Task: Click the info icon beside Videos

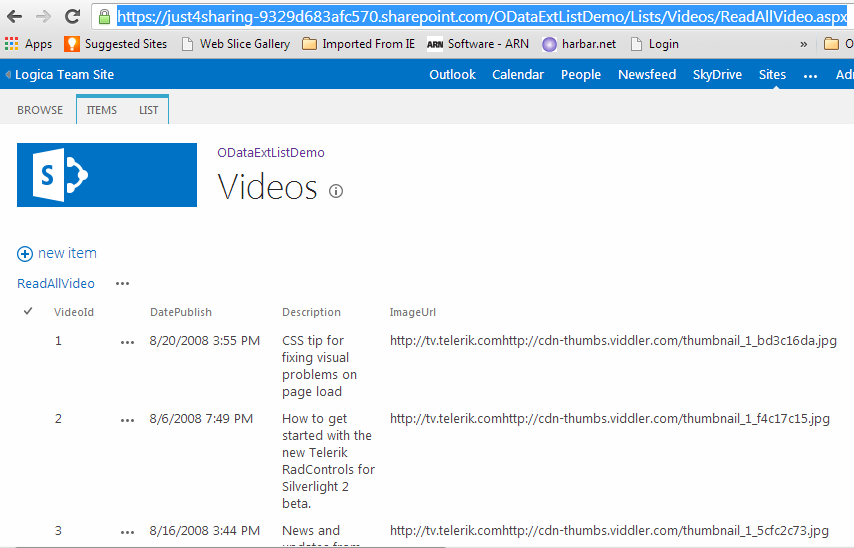Action: click(x=336, y=191)
